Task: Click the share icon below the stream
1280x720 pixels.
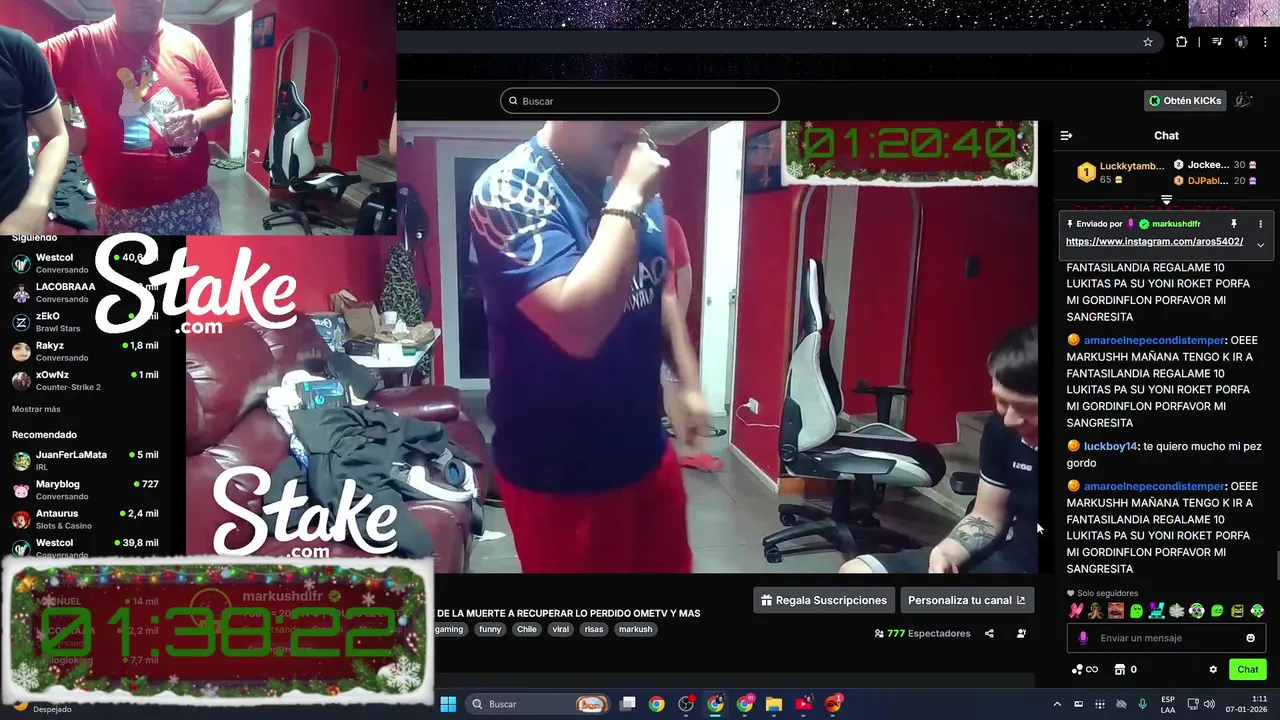Action: click(x=989, y=633)
